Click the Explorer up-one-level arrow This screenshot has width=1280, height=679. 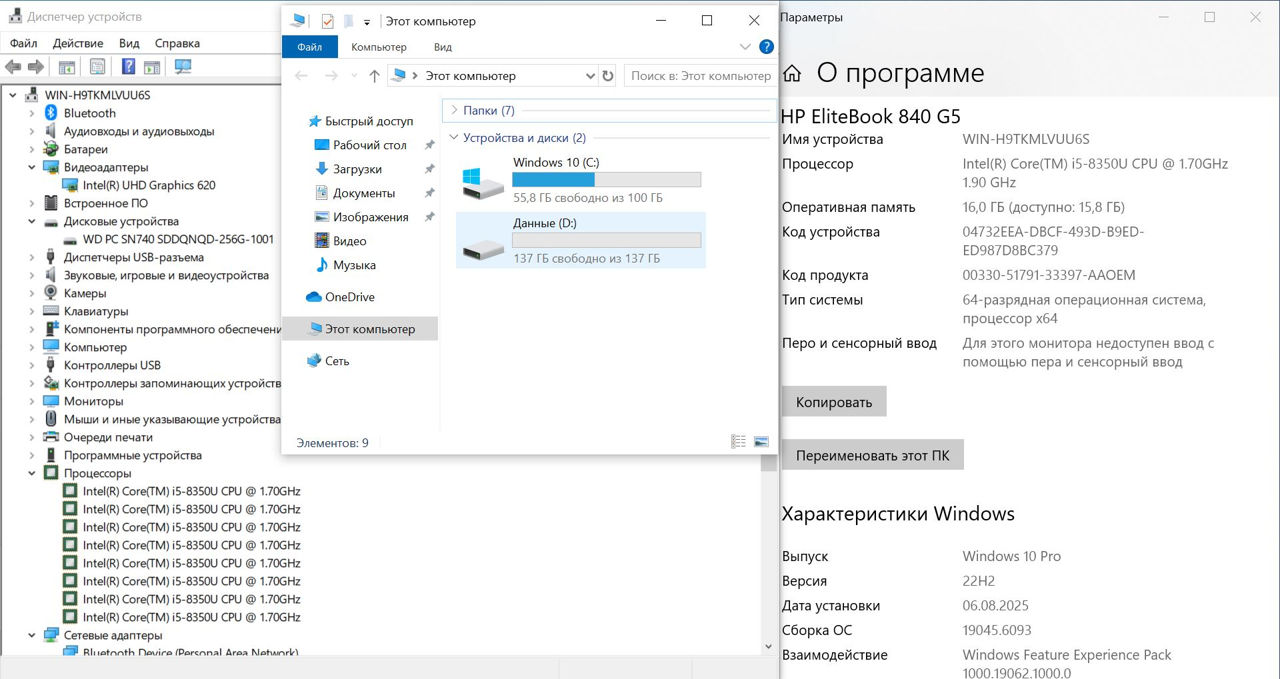[374, 76]
